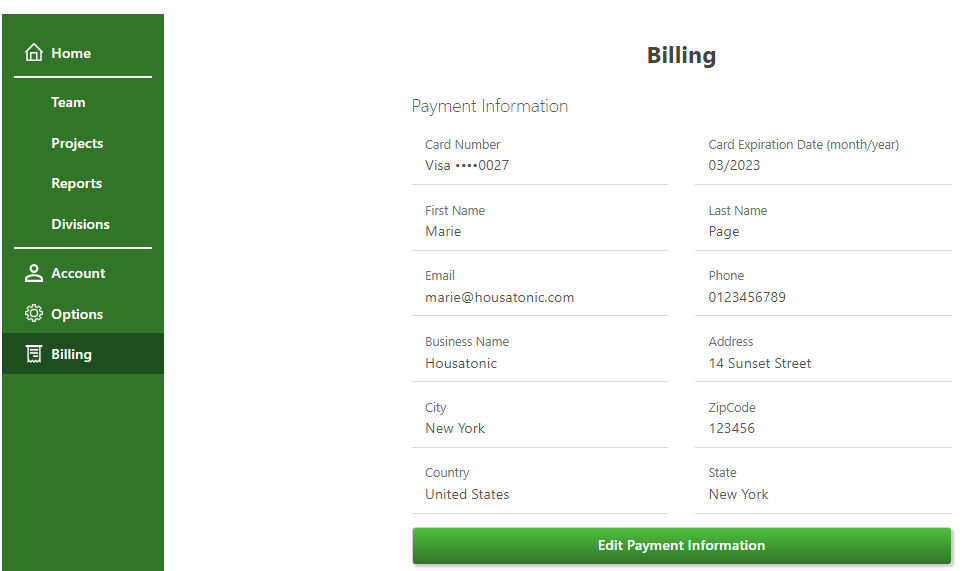970x571 pixels.
Task: Click the First Name field Marie
Action: 540,221
